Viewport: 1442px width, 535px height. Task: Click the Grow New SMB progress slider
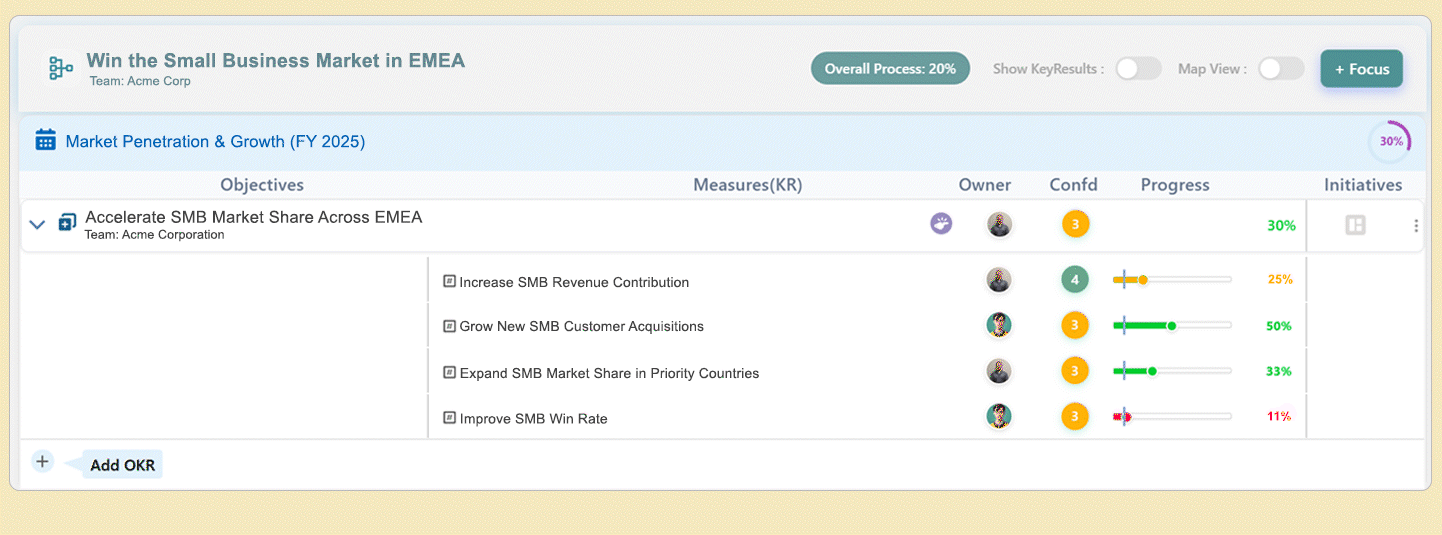pos(1171,326)
